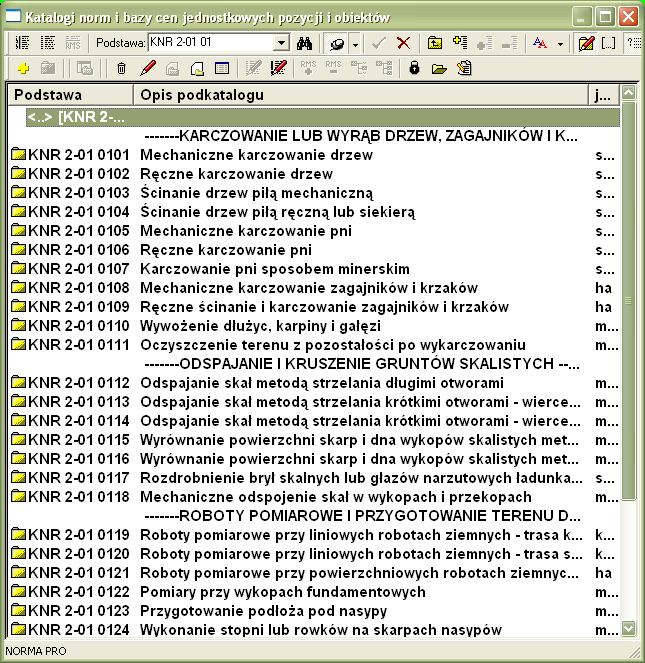This screenshot has height=663, width=645.
Task: Click the clipboard notes icon
Action: click(464, 68)
